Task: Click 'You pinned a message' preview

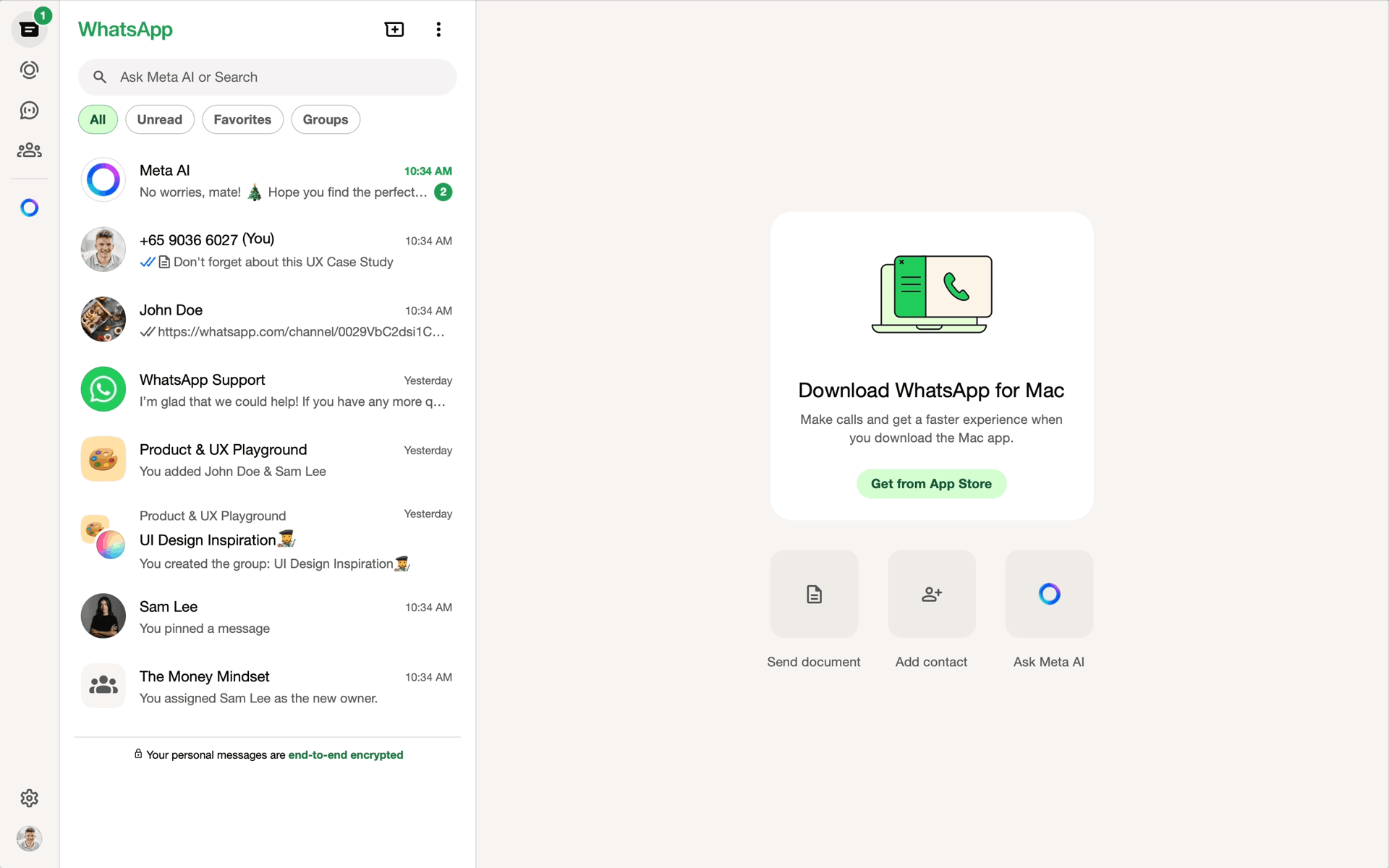Action: pos(205,629)
